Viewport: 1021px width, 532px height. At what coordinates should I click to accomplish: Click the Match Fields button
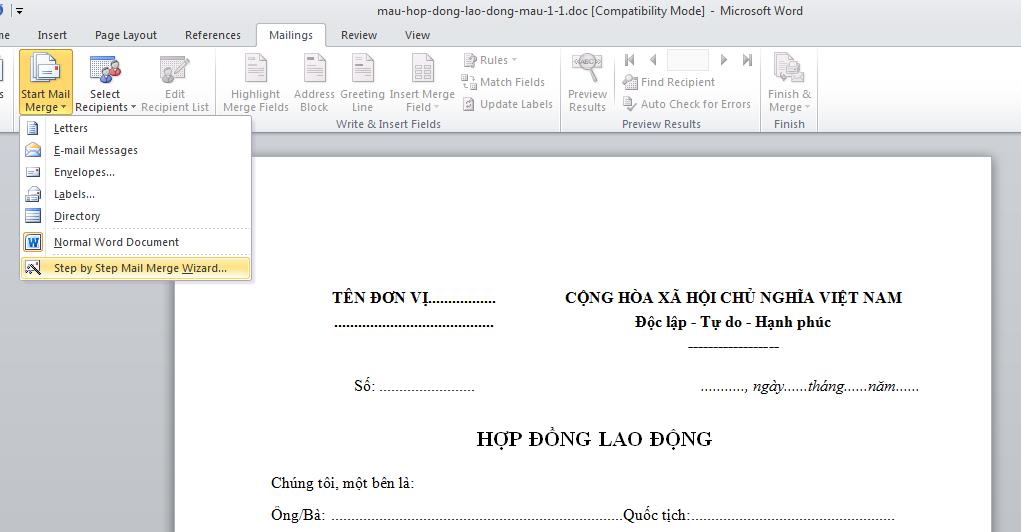pyautogui.click(x=503, y=82)
